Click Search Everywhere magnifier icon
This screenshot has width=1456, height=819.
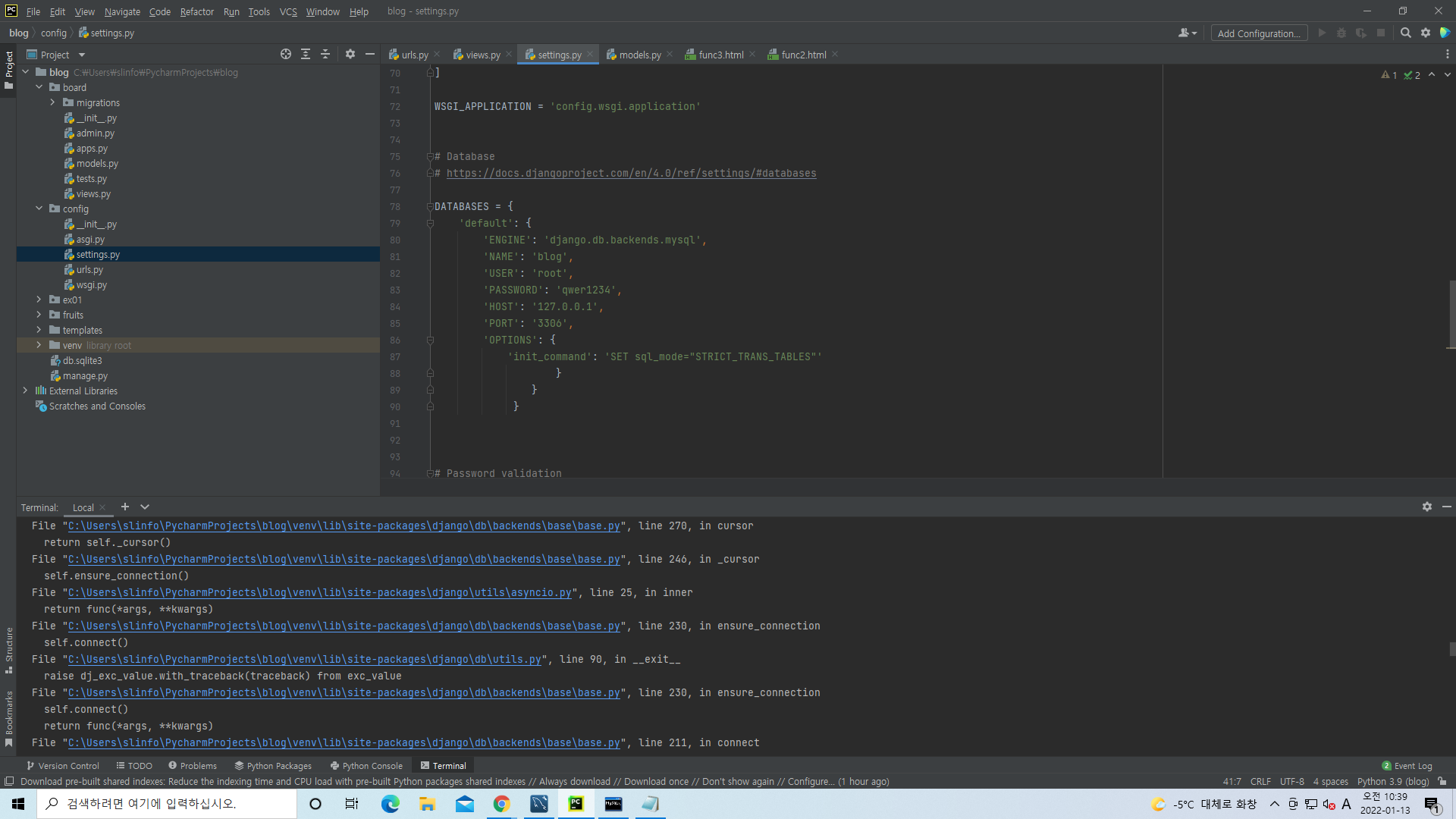(1405, 33)
